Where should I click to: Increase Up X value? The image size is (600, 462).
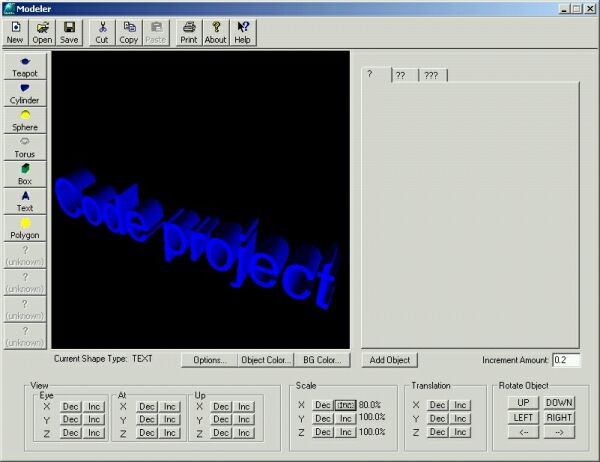pyautogui.click(x=244, y=406)
